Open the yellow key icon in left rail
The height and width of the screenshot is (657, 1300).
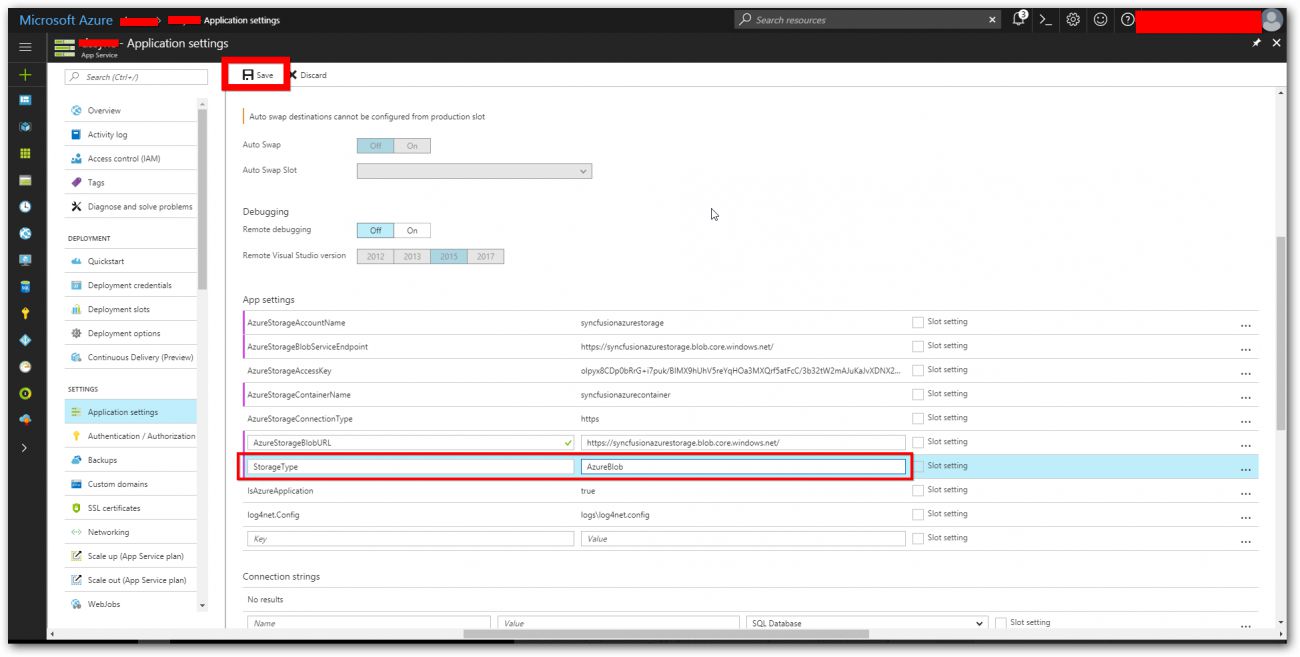25,313
